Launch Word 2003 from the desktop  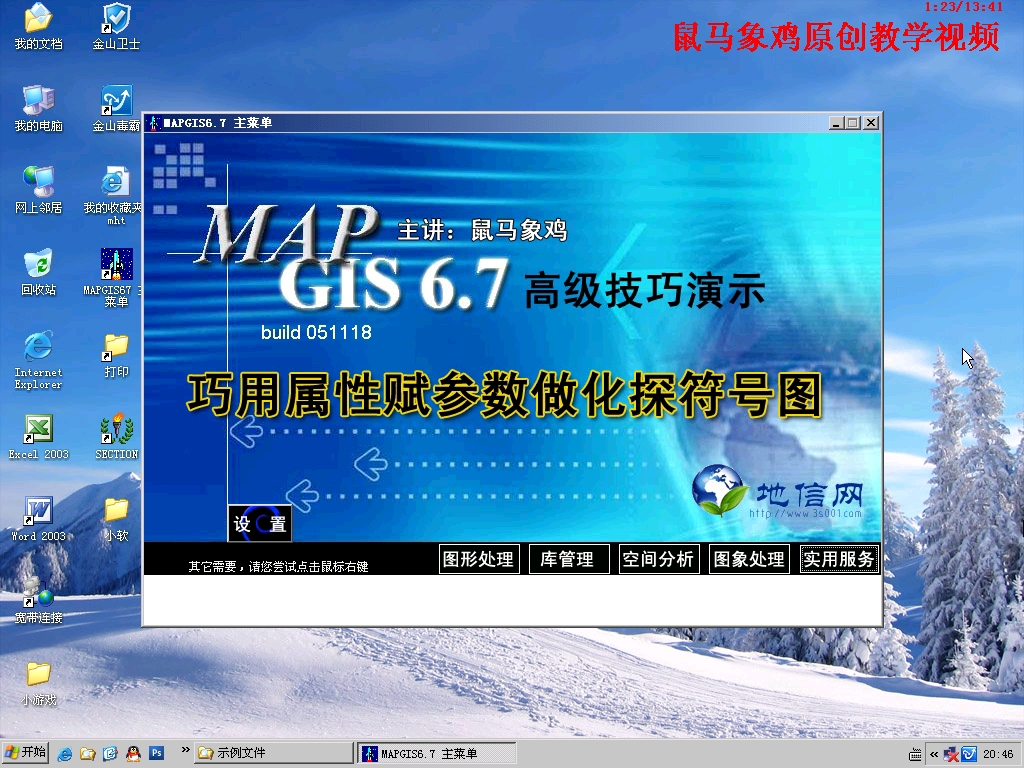(x=38, y=512)
